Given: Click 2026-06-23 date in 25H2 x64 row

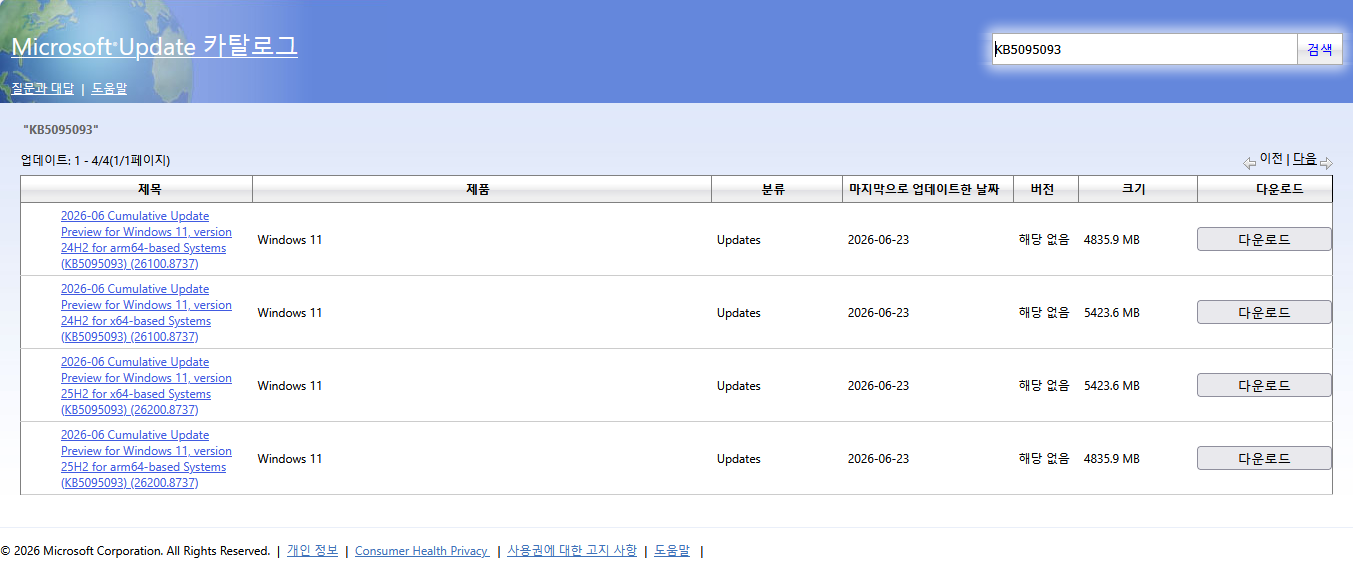Looking at the screenshot, I should point(878,386).
